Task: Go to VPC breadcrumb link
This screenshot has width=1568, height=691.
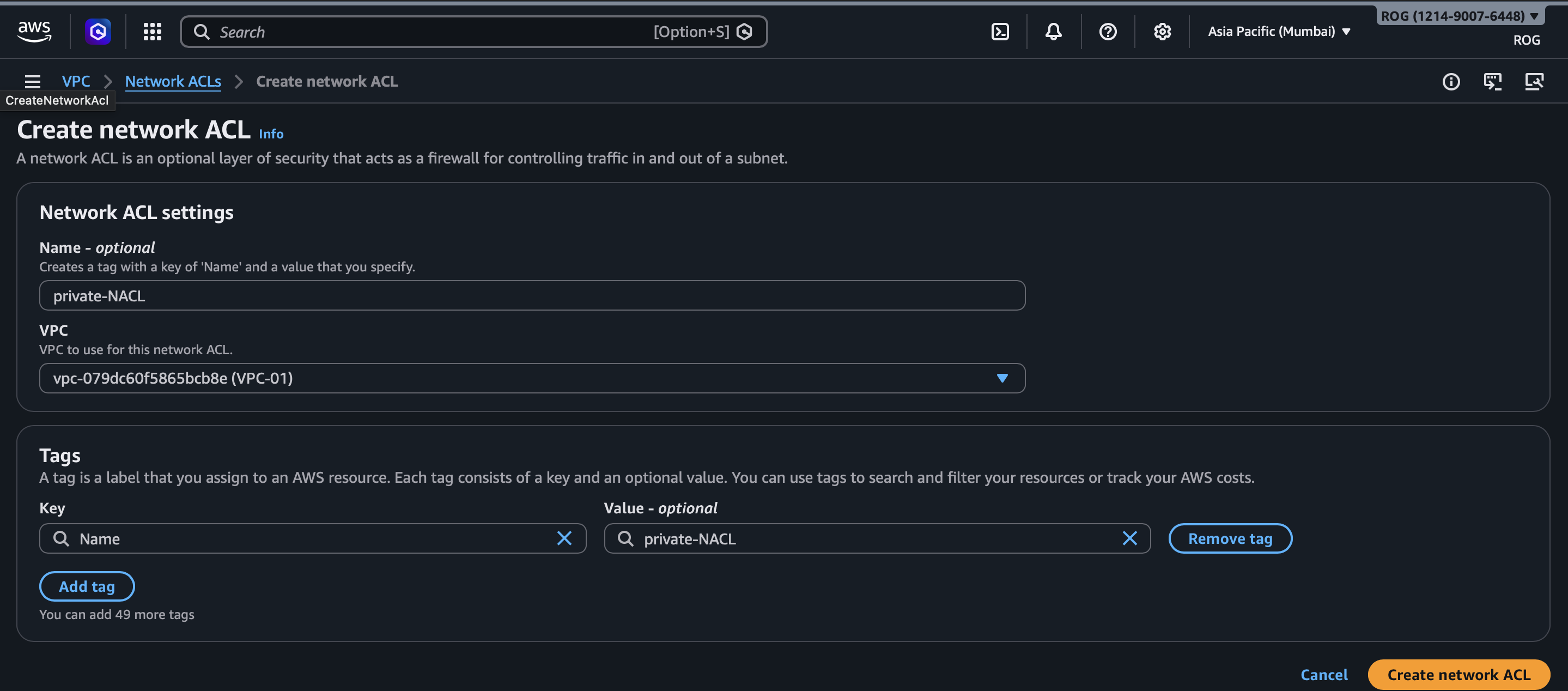Action: pyautogui.click(x=76, y=81)
